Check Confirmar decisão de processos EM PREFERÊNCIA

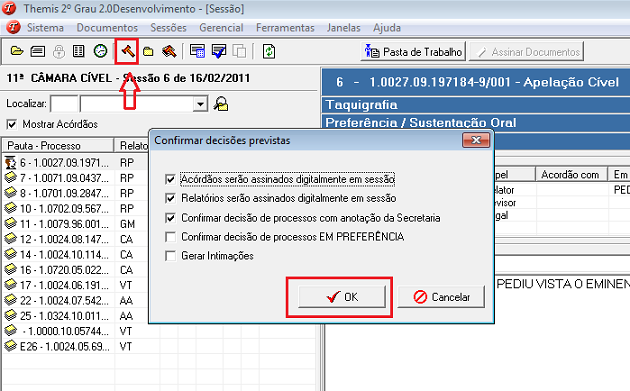(x=170, y=237)
